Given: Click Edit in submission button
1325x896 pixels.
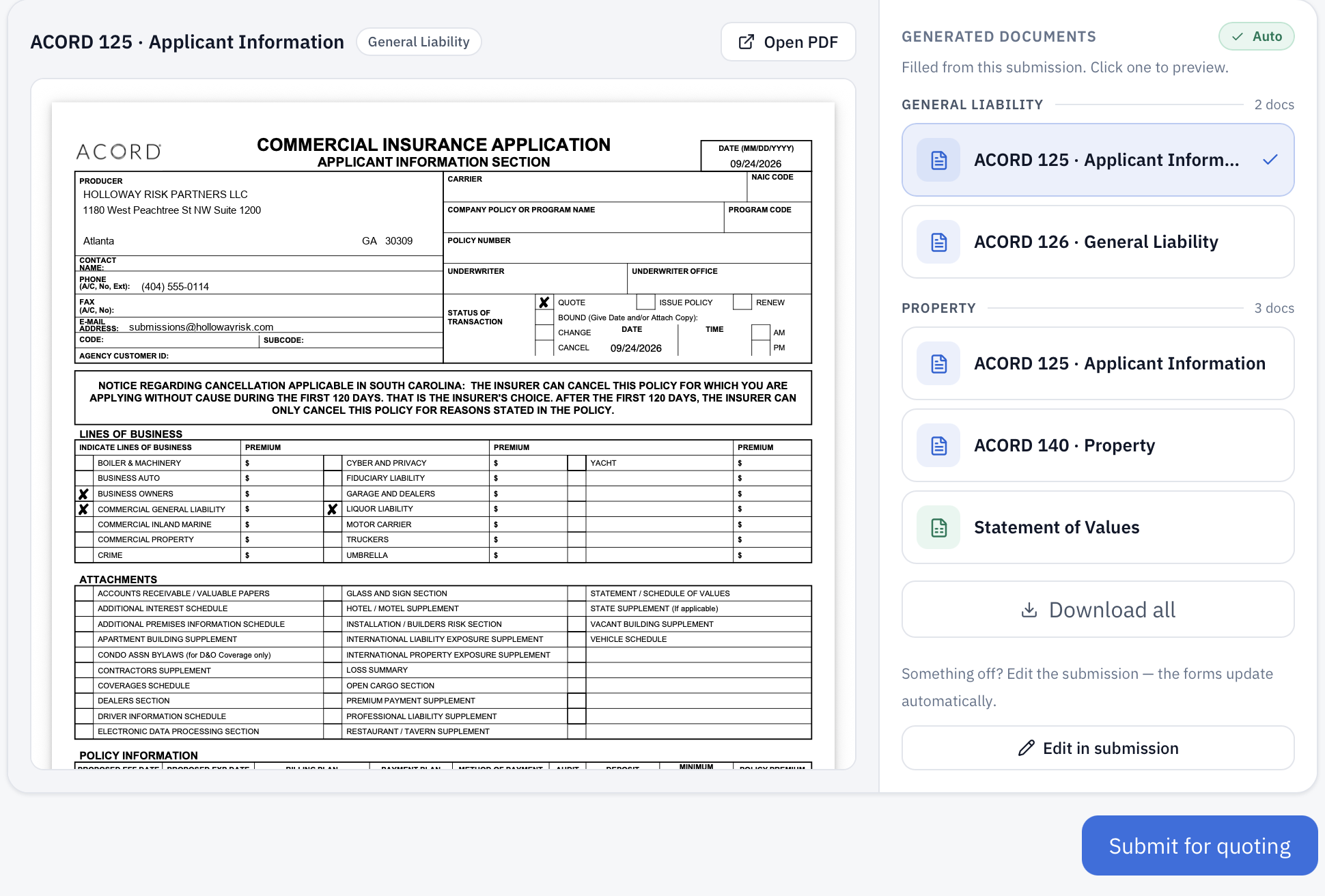Looking at the screenshot, I should point(1098,748).
